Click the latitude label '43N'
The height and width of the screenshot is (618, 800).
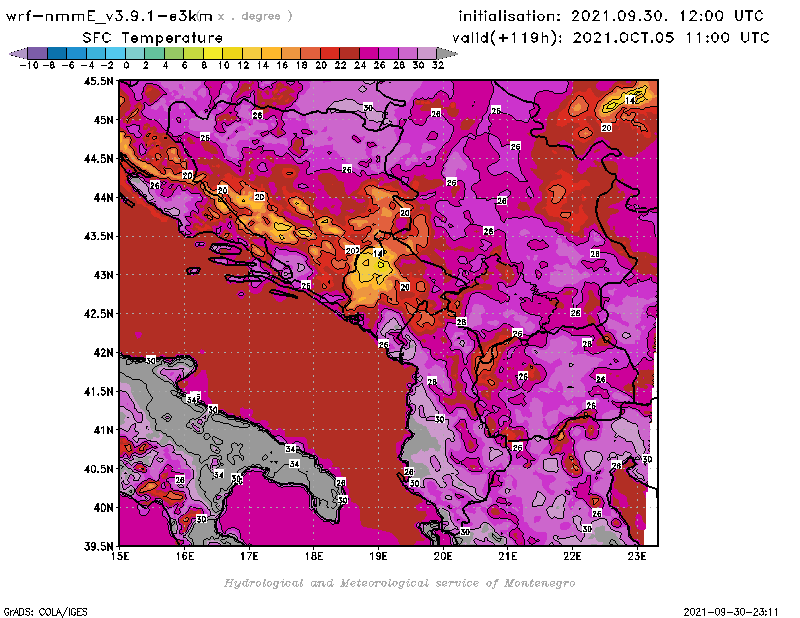[x=103, y=275]
